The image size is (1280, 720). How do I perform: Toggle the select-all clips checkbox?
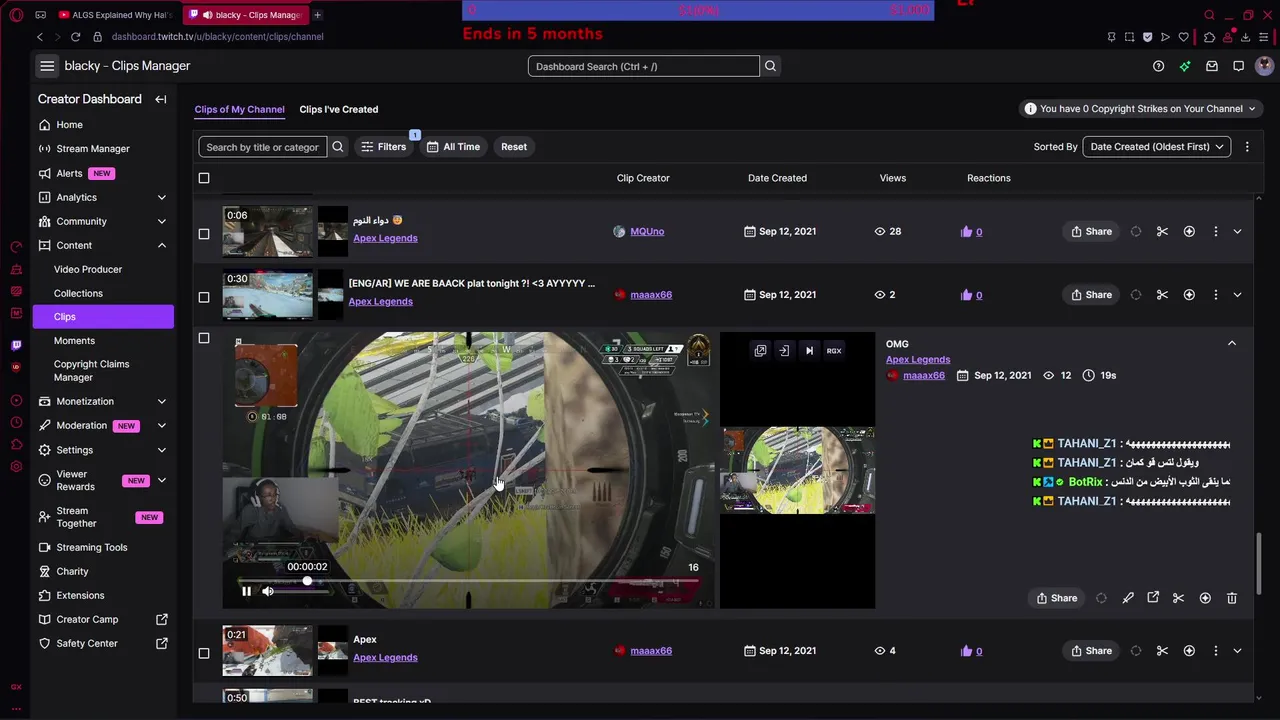tap(204, 178)
